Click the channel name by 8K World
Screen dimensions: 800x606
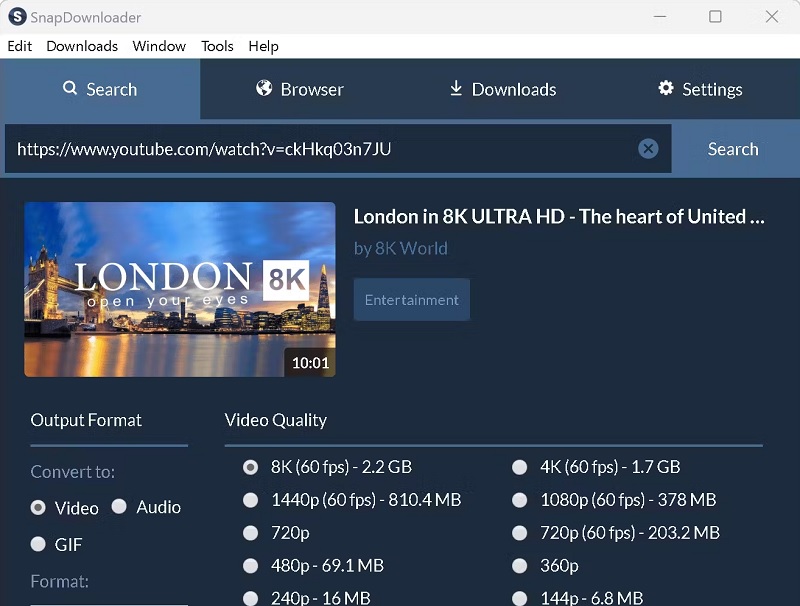(x=401, y=248)
